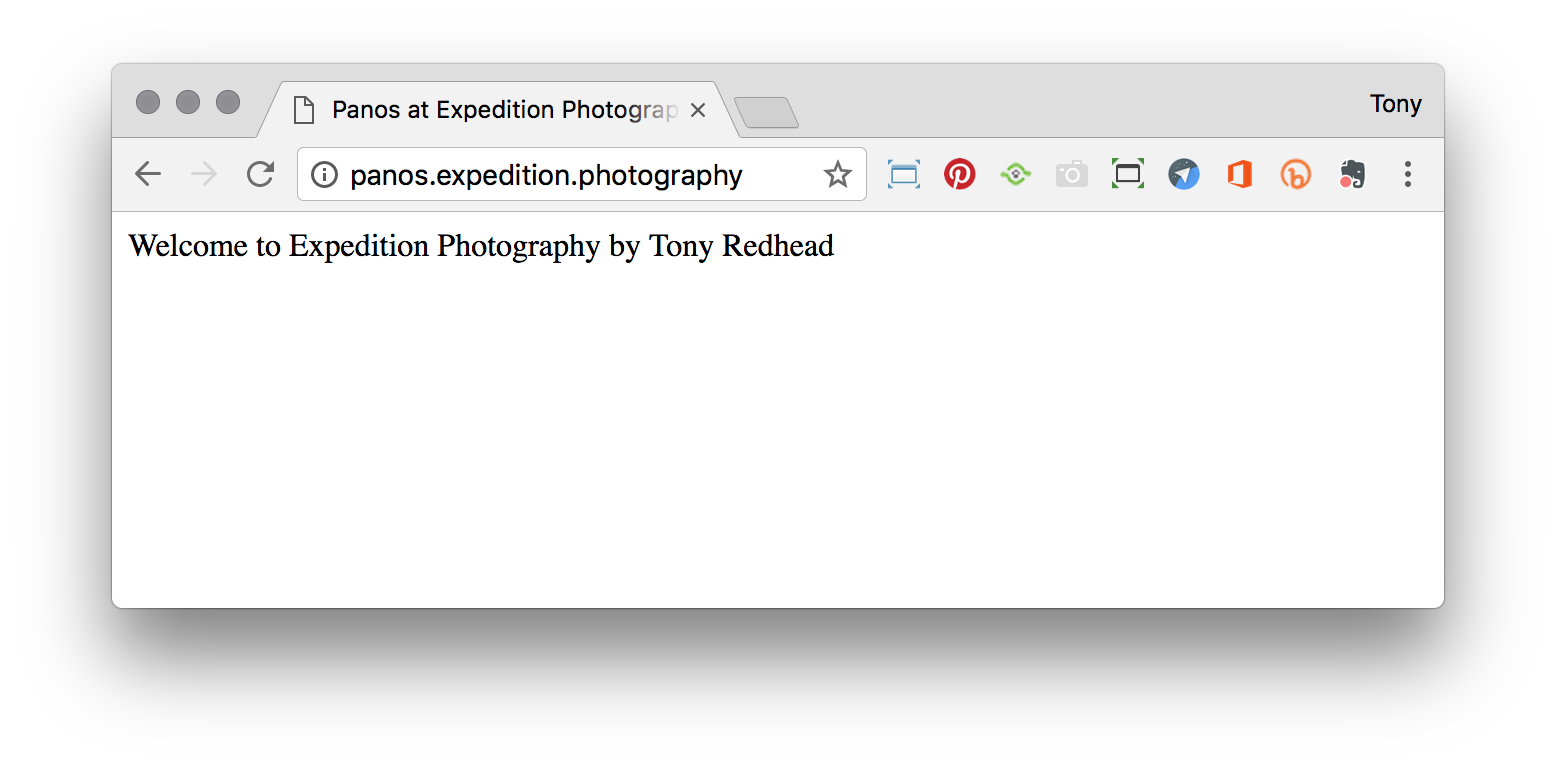Screen dimensions: 1556x768
Task: Click the address bar with panos.expedition.photography
Action: coord(581,175)
